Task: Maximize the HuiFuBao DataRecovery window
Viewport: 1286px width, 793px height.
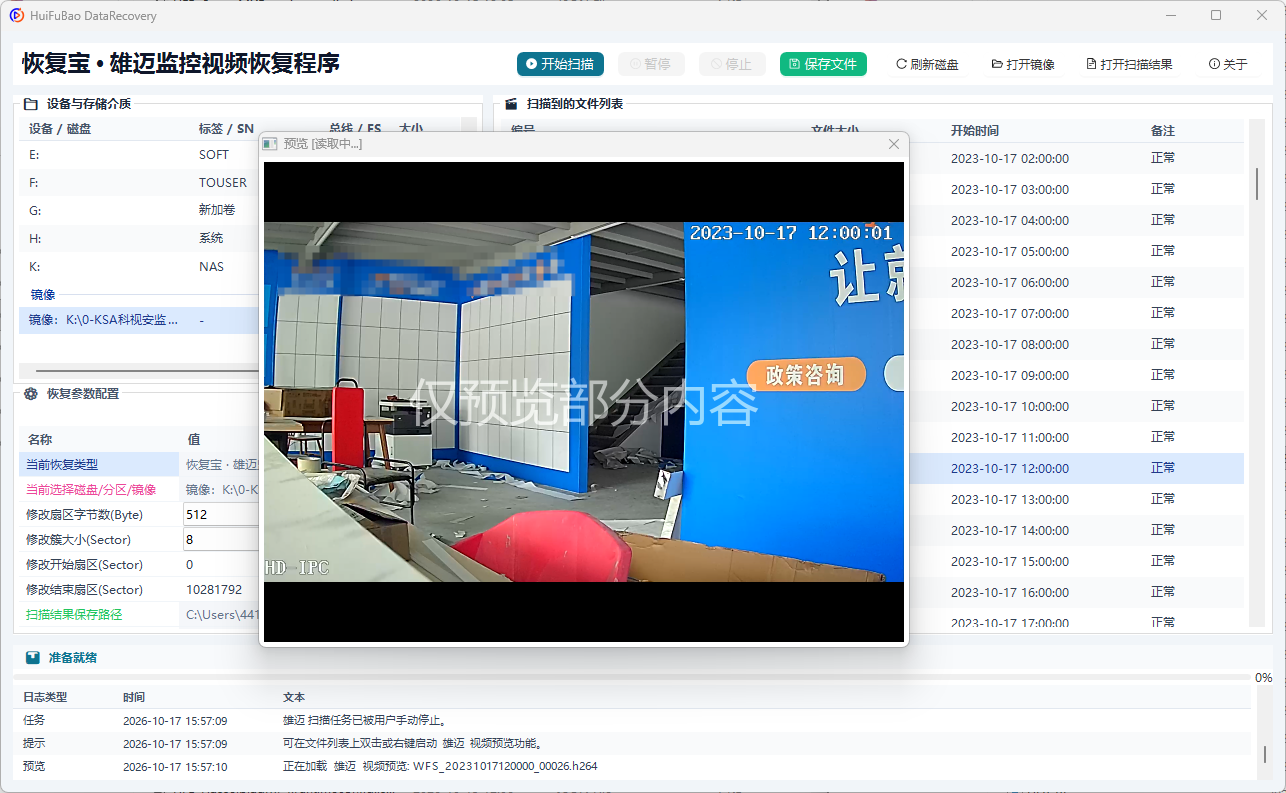Action: (1216, 15)
